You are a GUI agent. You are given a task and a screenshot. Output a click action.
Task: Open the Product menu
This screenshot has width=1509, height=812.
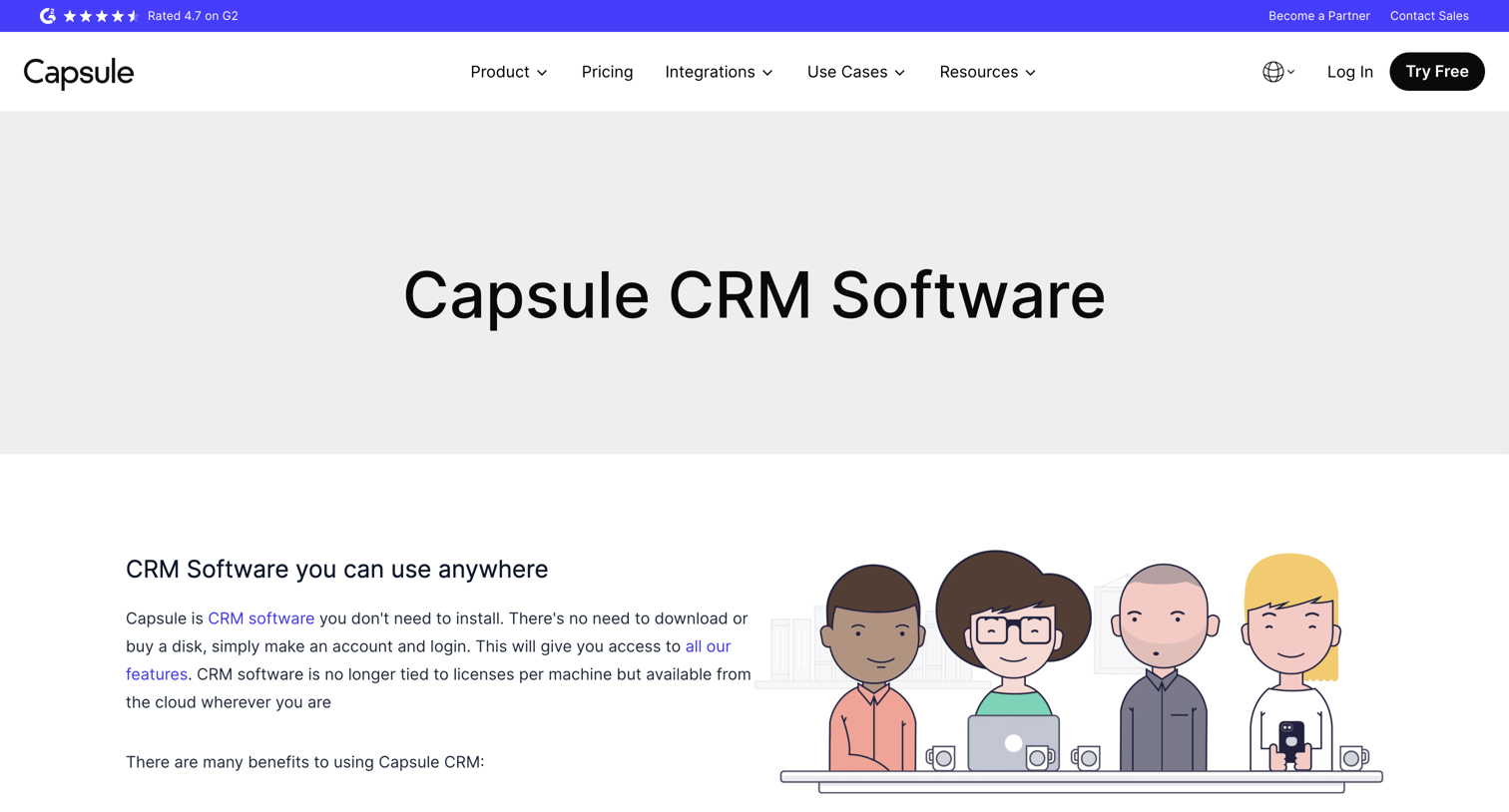(509, 72)
